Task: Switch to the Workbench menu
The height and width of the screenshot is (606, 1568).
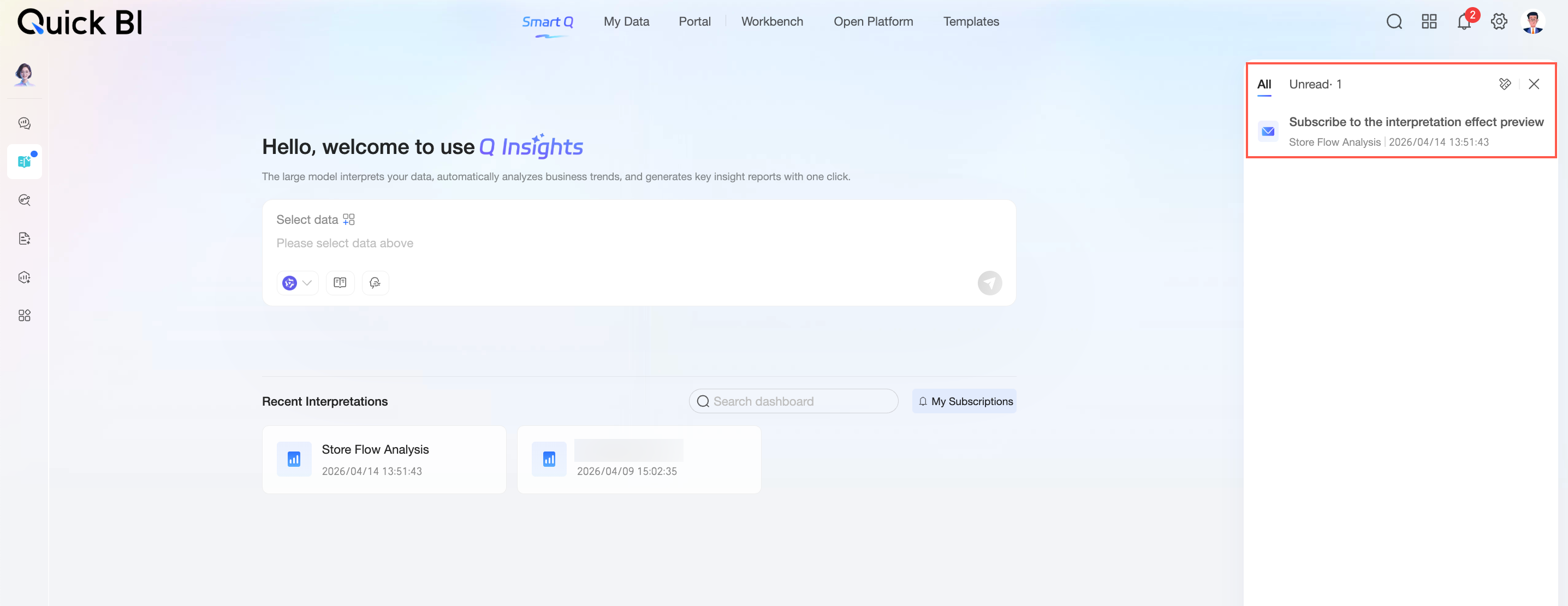Action: tap(772, 22)
